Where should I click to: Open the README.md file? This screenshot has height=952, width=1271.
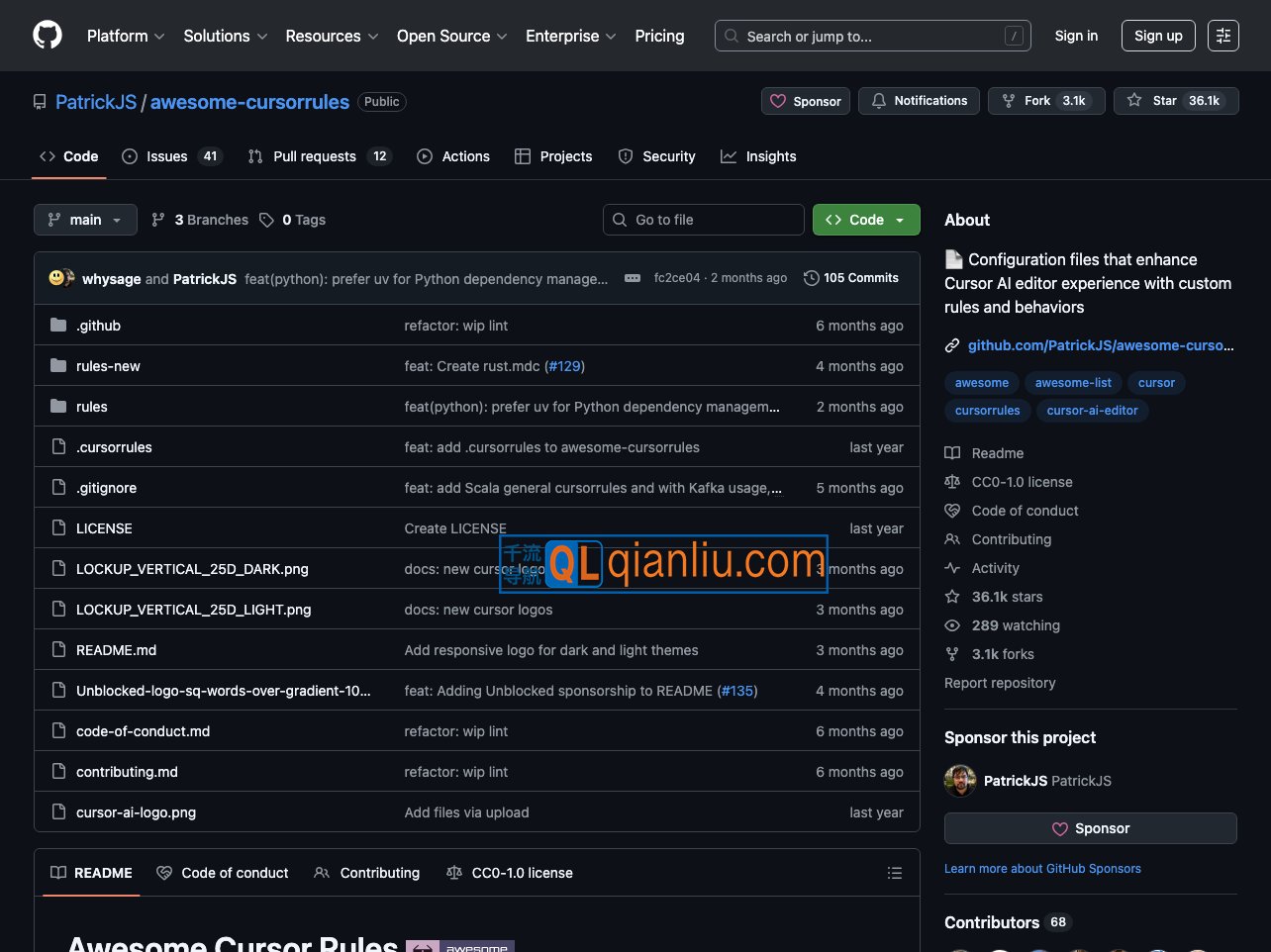click(116, 650)
